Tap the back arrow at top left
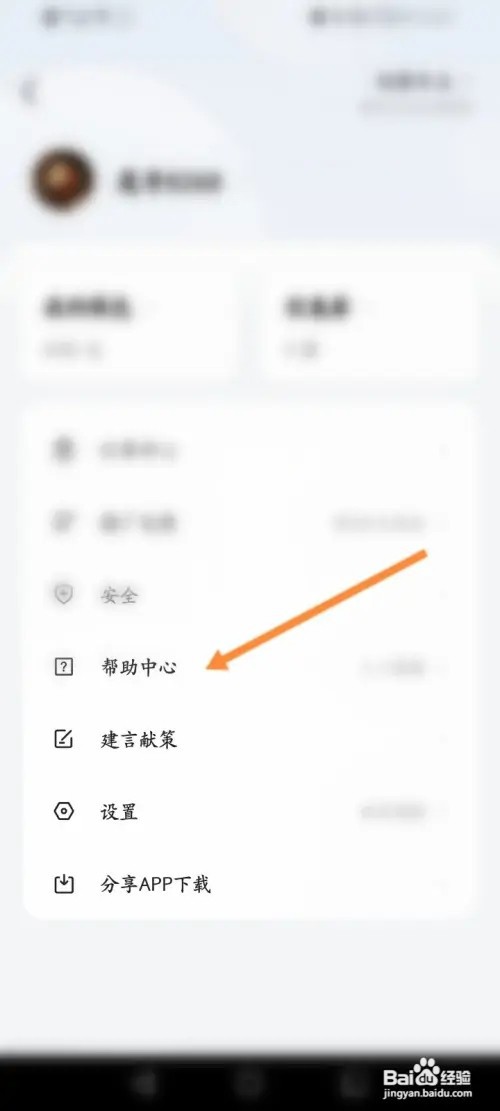 28,91
